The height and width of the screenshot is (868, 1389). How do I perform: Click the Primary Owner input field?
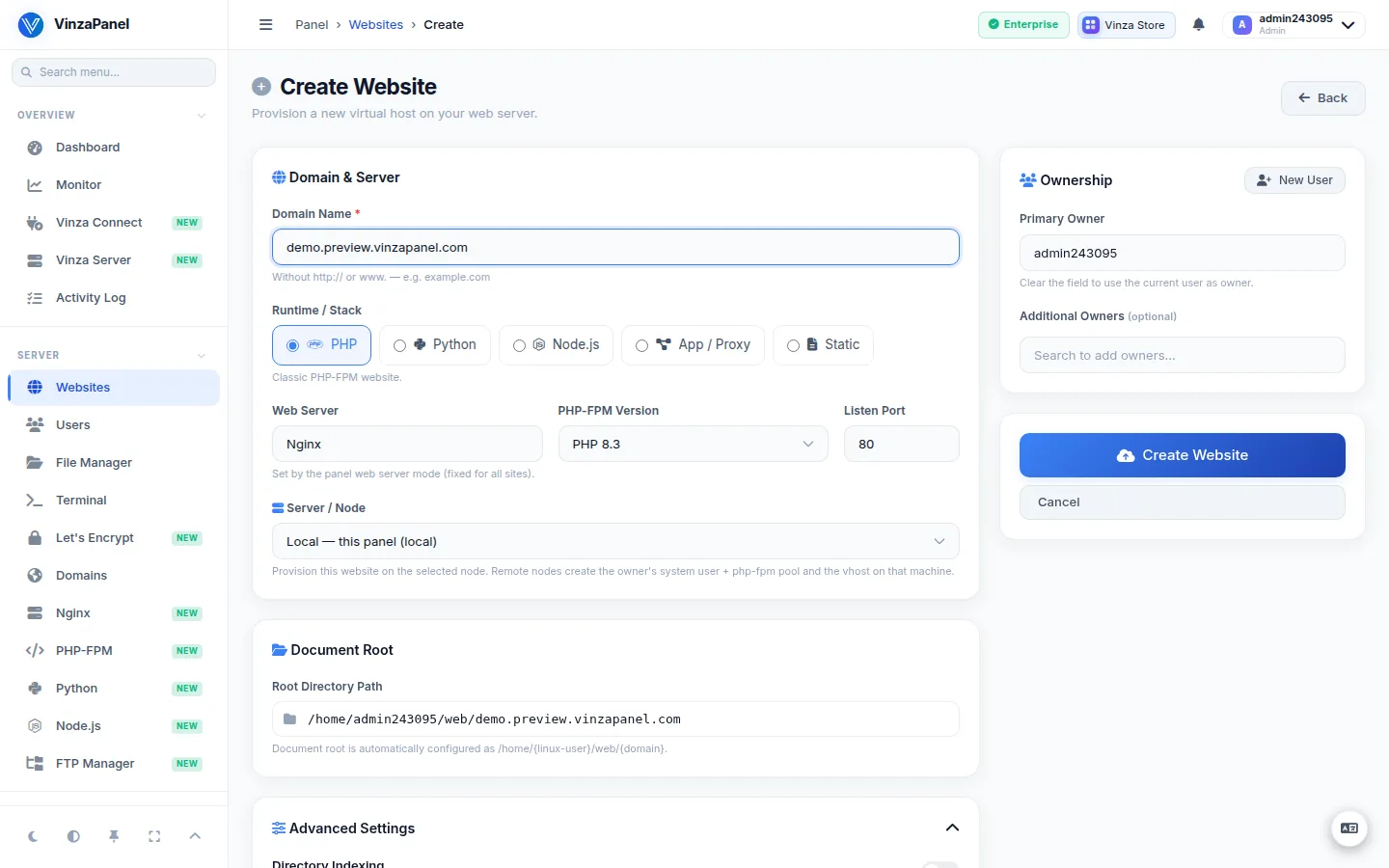click(x=1183, y=253)
